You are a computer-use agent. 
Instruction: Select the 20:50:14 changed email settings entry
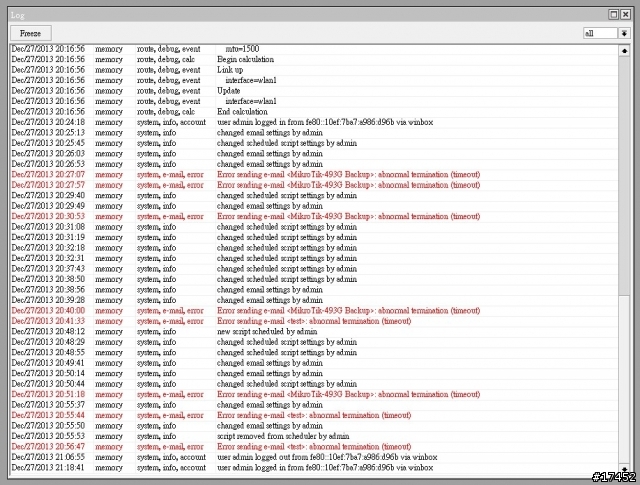pos(314,374)
